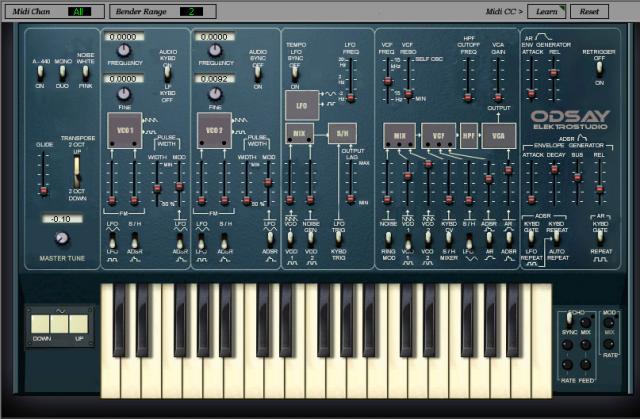Click the VCA amplifier module block

coord(498,133)
